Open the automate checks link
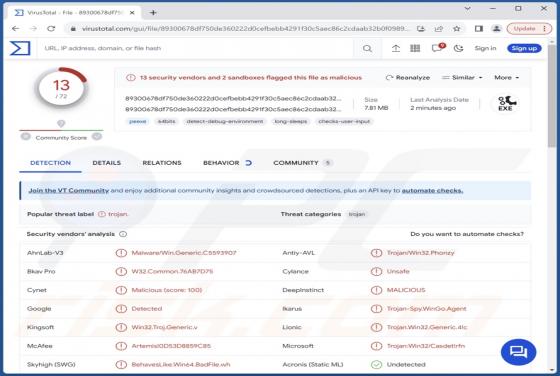560x376 pixels. click(x=432, y=191)
